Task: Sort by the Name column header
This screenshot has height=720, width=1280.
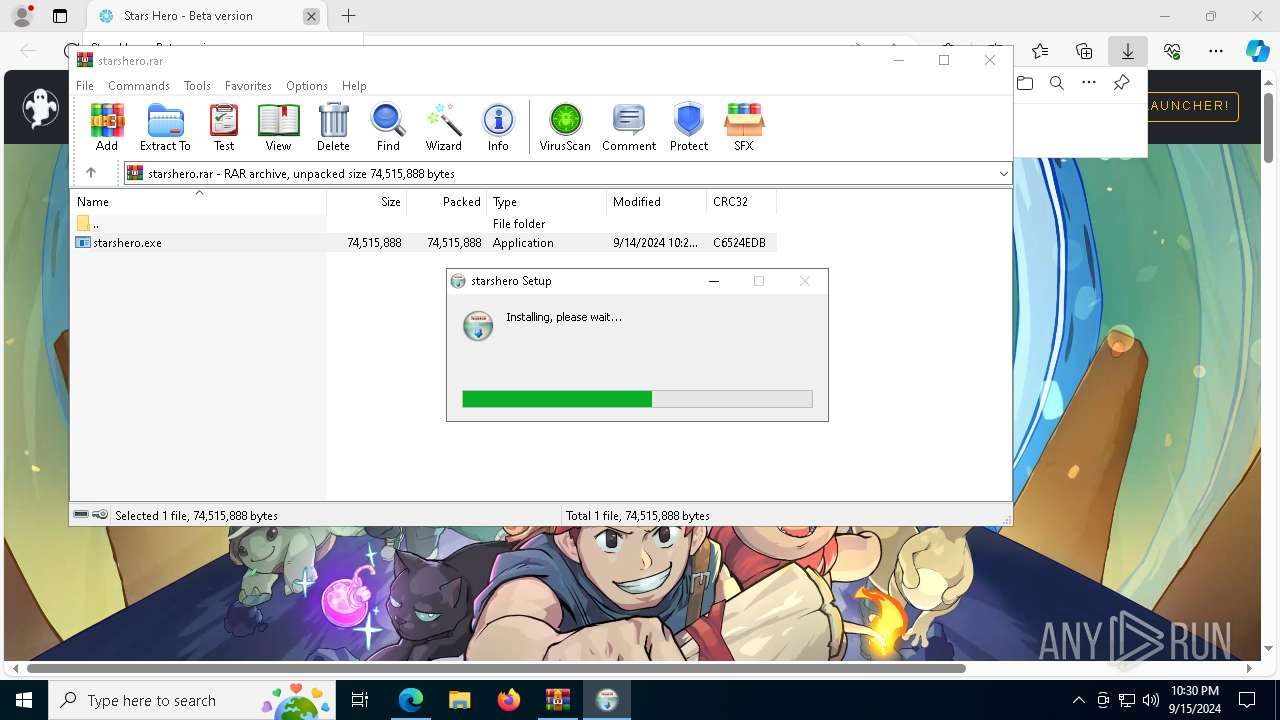Action: [199, 202]
